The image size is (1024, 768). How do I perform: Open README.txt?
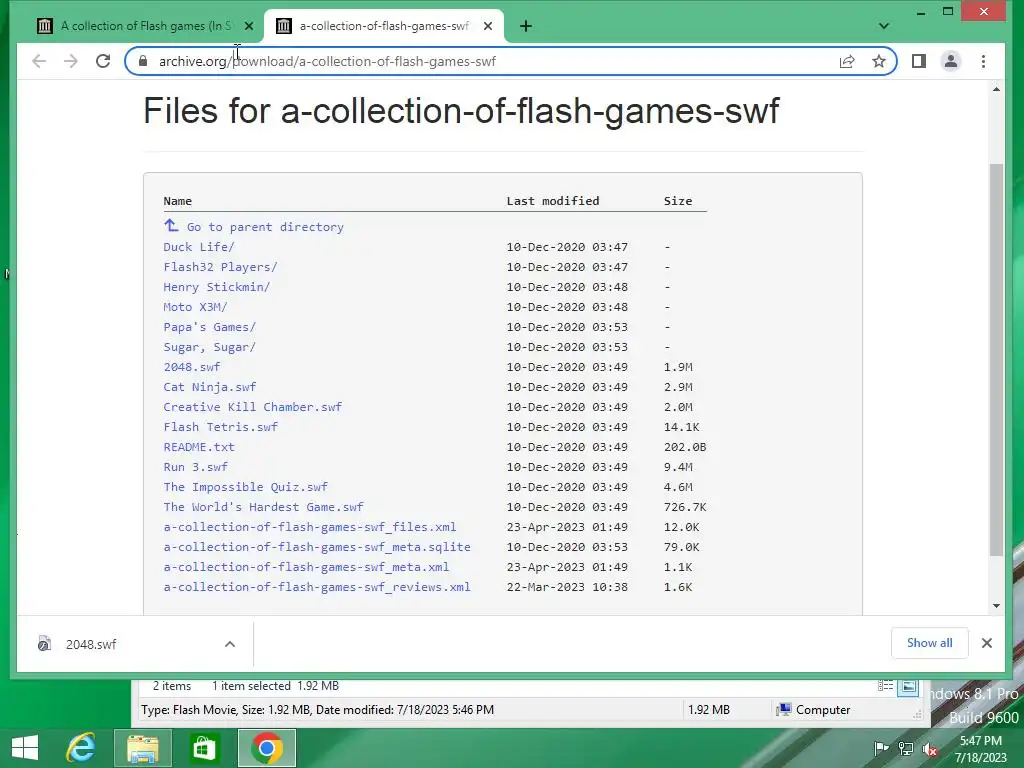tap(199, 447)
